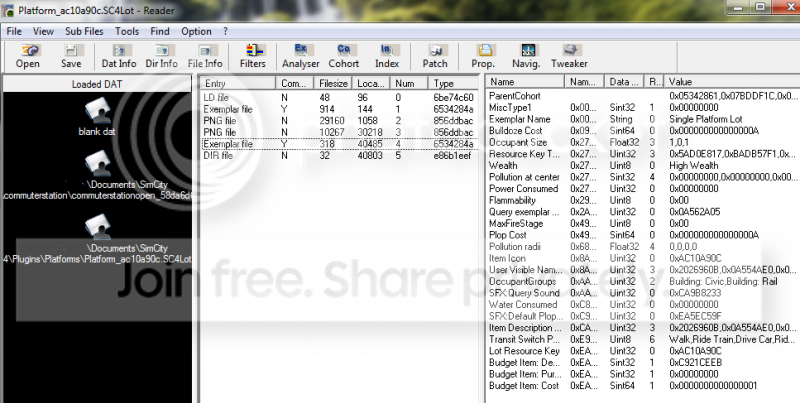Image resolution: width=800 pixels, height=403 pixels.
Task: Select the Plop Cost property
Action: click(643, 235)
